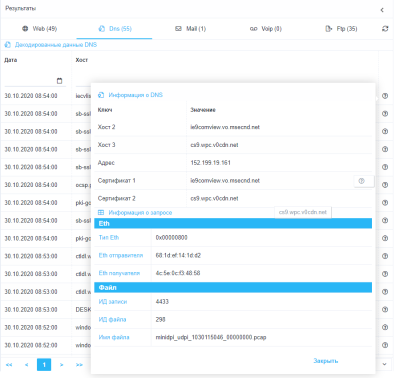Open info icon for the DESK row
This screenshot has height=378, width=400.
click(385, 310)
